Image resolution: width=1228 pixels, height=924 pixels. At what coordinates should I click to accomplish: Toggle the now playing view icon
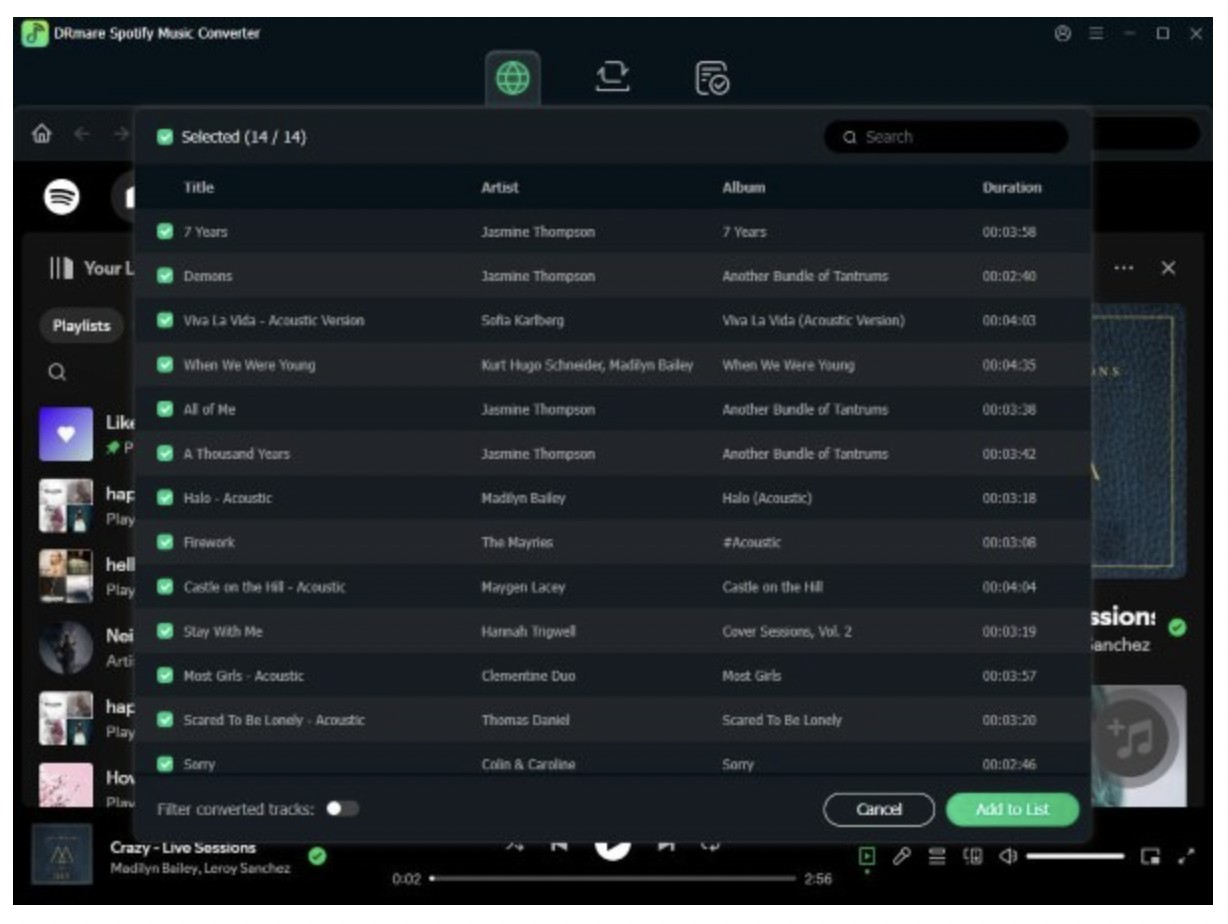point(867,856)
